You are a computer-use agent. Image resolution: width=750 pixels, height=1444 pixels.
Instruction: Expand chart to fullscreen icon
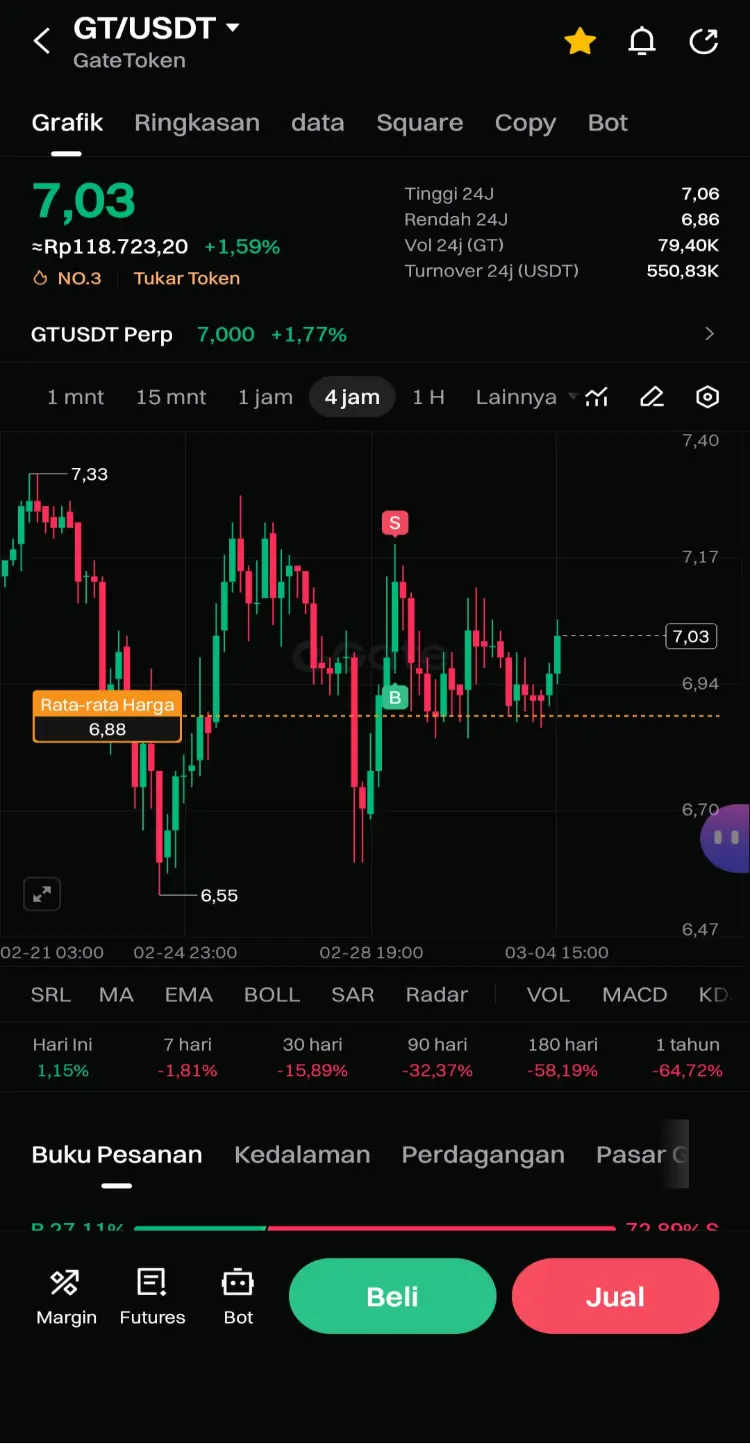pyautogui.click(x=42, y=894)
